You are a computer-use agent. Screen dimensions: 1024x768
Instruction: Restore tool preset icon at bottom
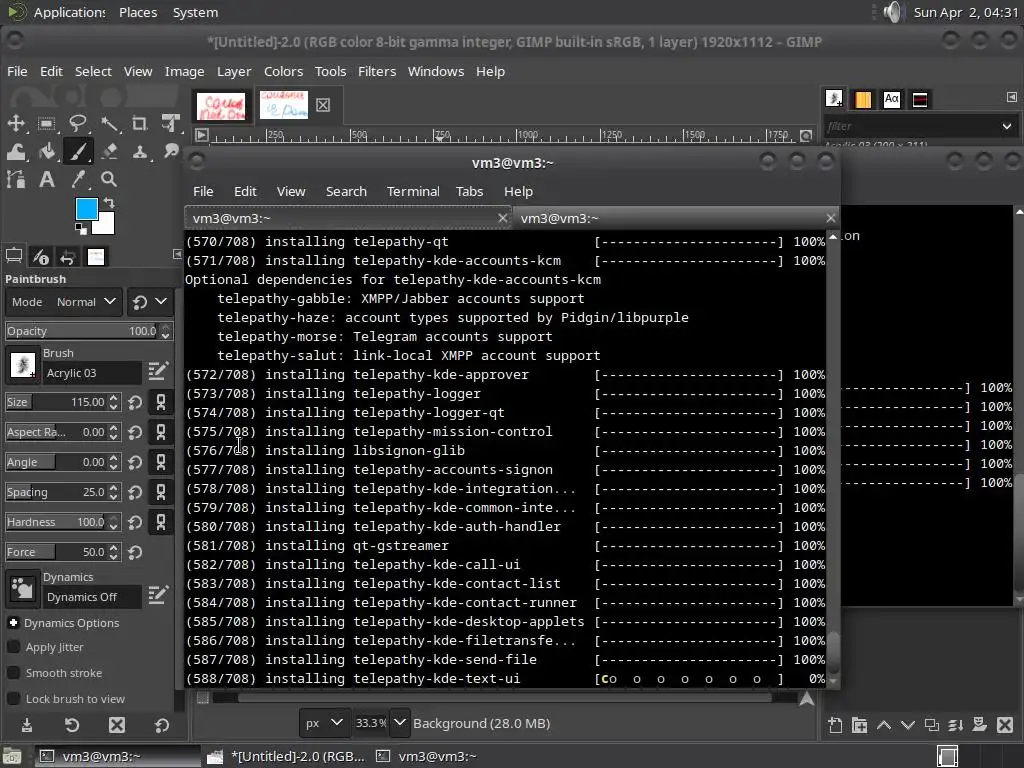[72, 725]
